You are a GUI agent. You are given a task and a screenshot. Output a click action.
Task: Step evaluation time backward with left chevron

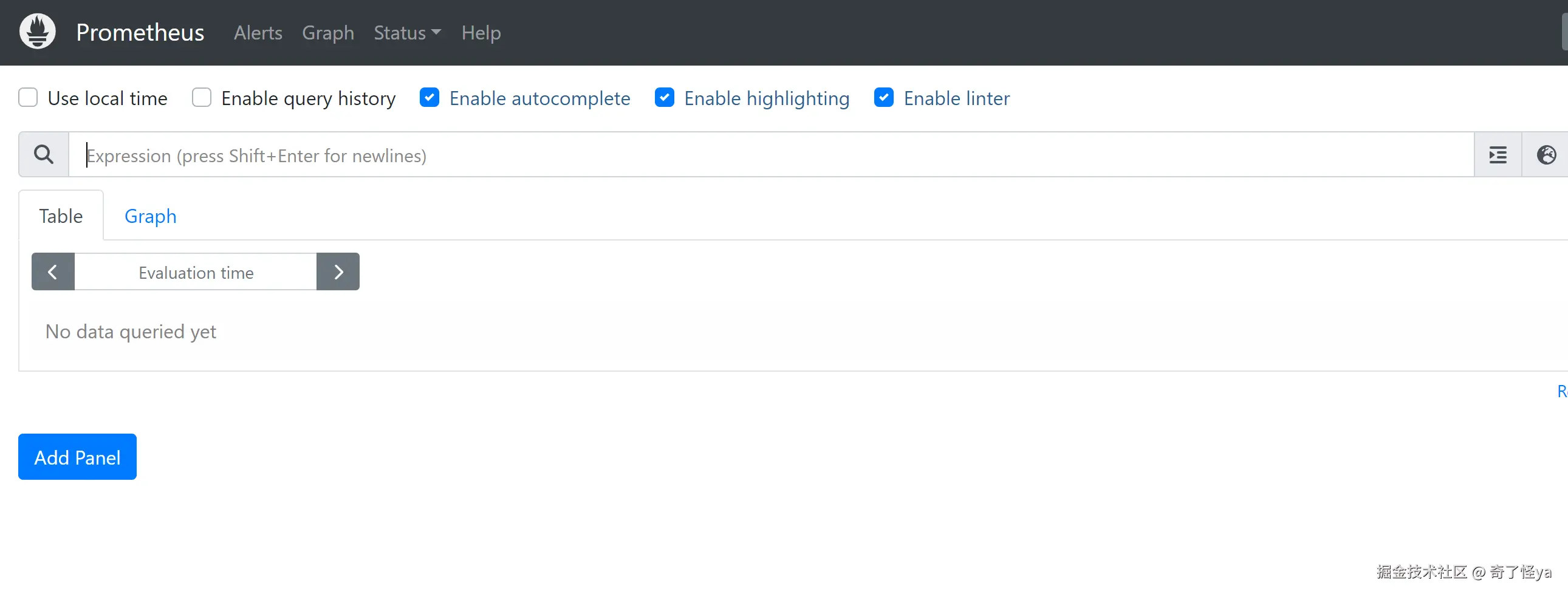tap(53, 272)
